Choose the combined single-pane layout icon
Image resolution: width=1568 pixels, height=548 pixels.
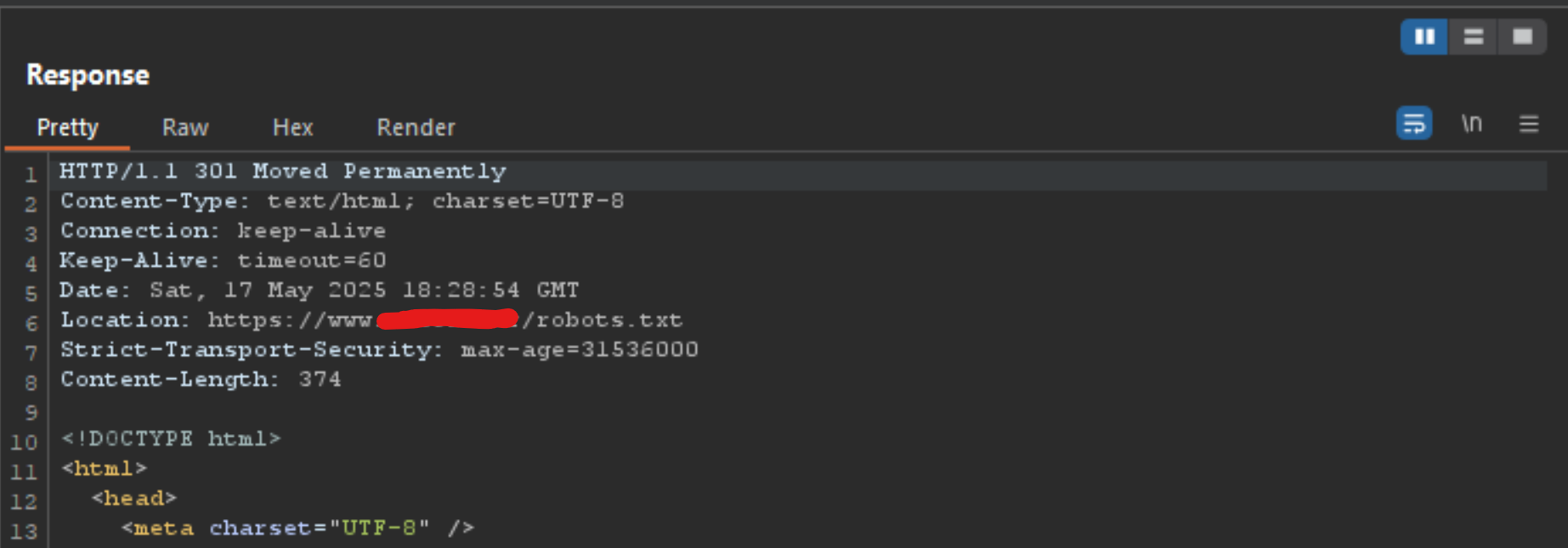tap(1522, 37)
